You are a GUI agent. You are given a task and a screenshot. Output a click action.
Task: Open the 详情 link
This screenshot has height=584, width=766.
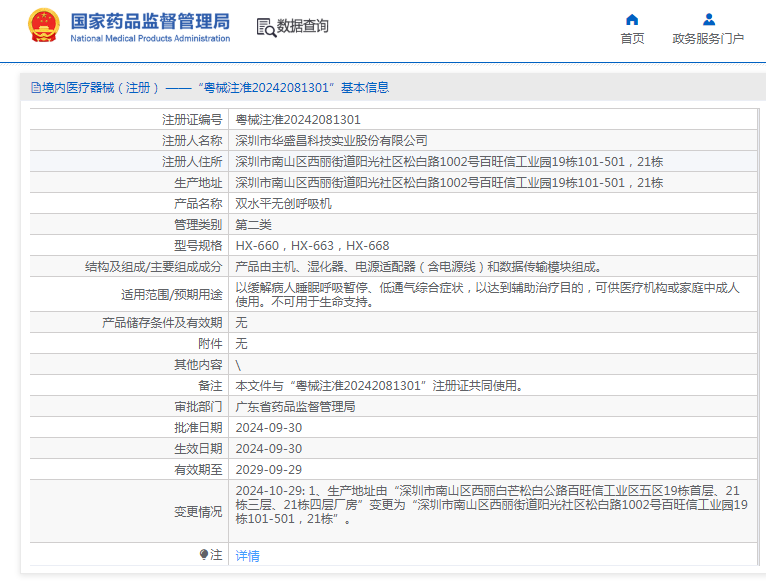247,556
